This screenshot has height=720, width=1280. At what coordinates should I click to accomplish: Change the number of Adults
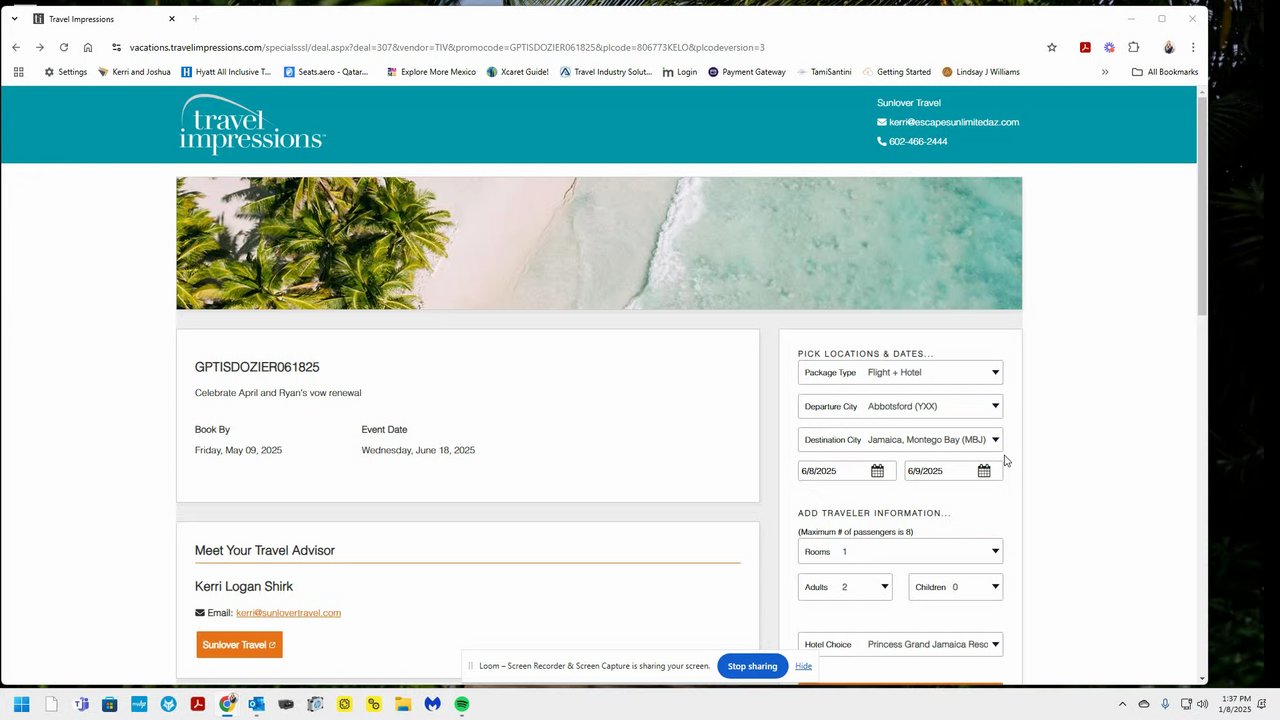[845, 587]
